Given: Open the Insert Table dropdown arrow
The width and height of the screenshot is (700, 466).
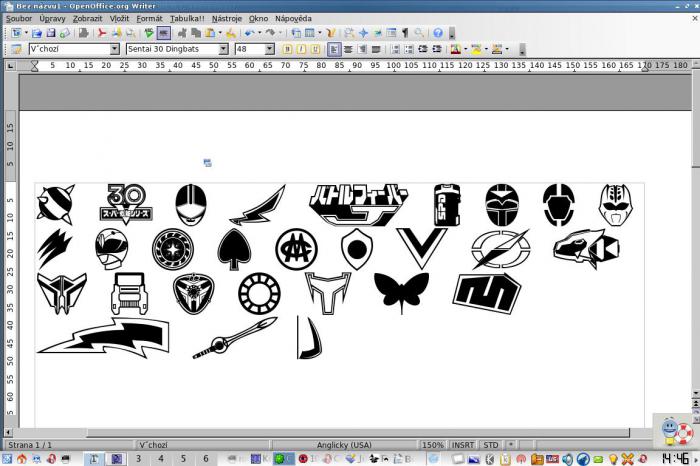Looking at the screenshot, I should pyautogui.click(x=320, y=33).
